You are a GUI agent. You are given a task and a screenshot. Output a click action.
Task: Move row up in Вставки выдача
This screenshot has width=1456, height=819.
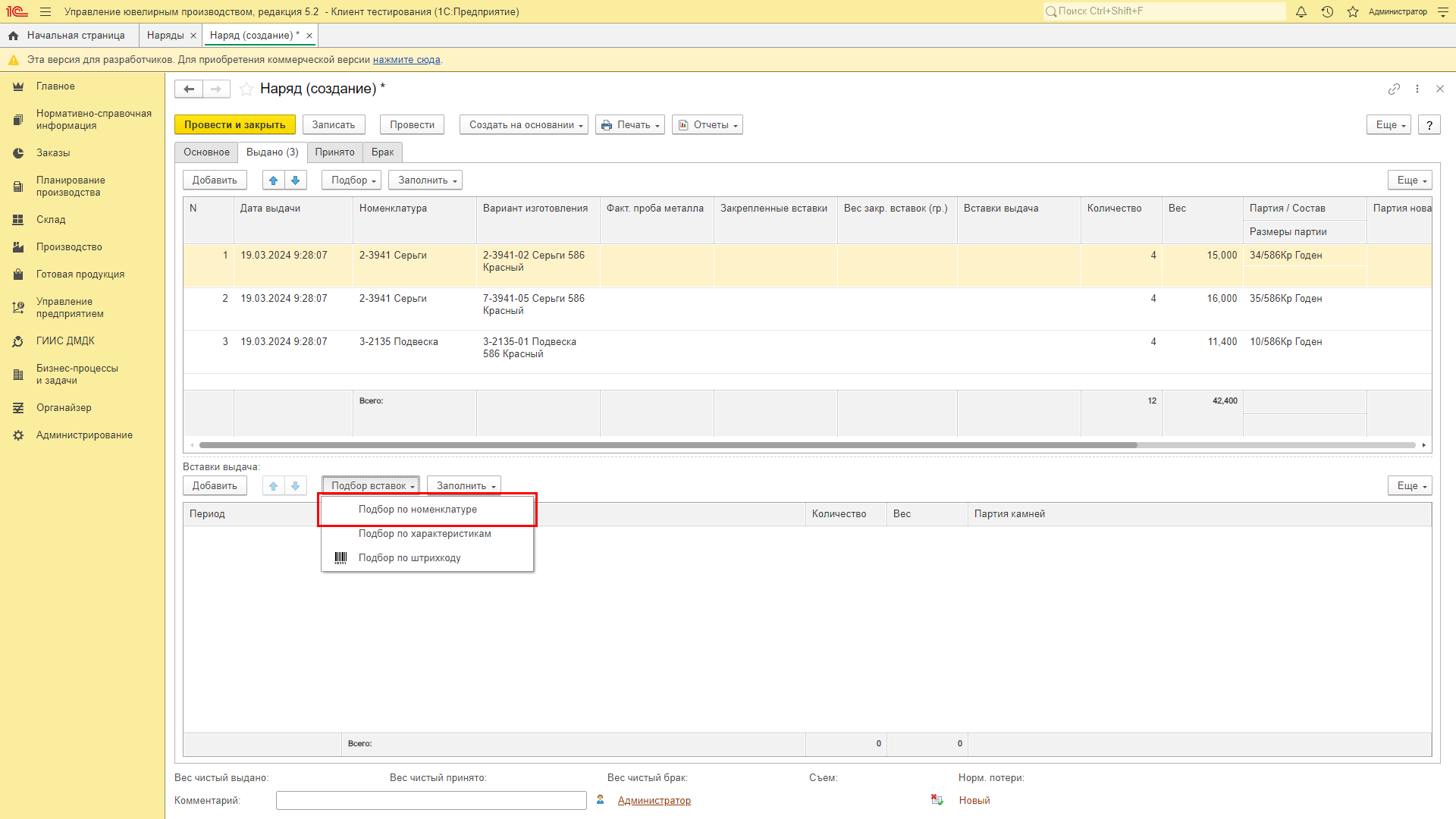pos(274,486)
